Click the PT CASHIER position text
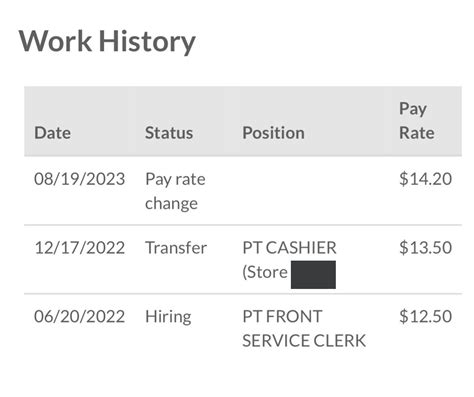This screenshot has height=397, width=474. (289, 248)
